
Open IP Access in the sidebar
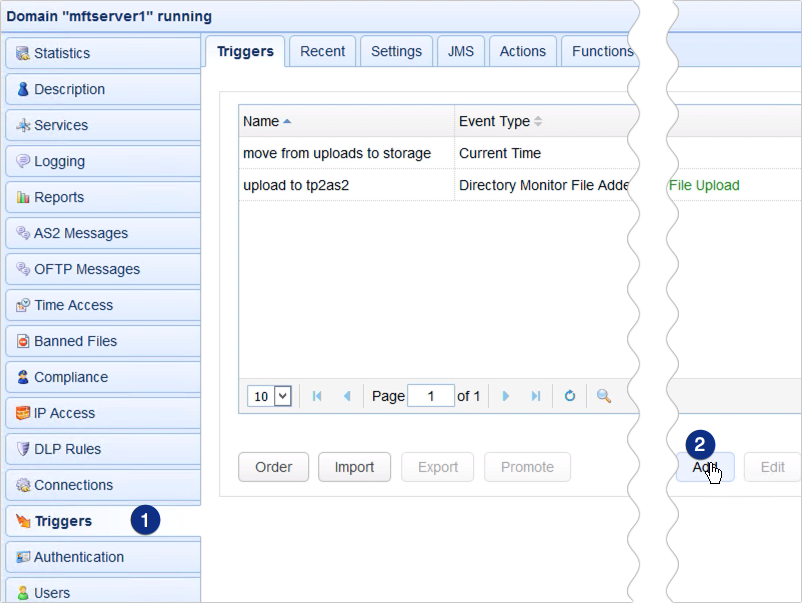coord(102,413)
